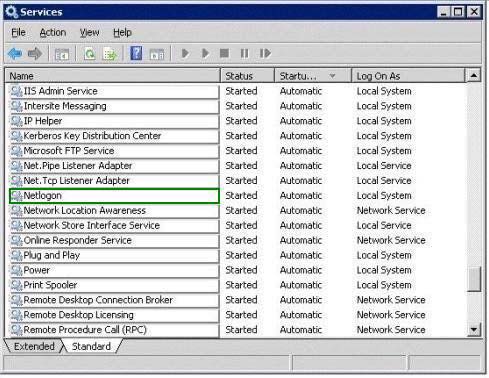Stop the selected service

(224, 53)
